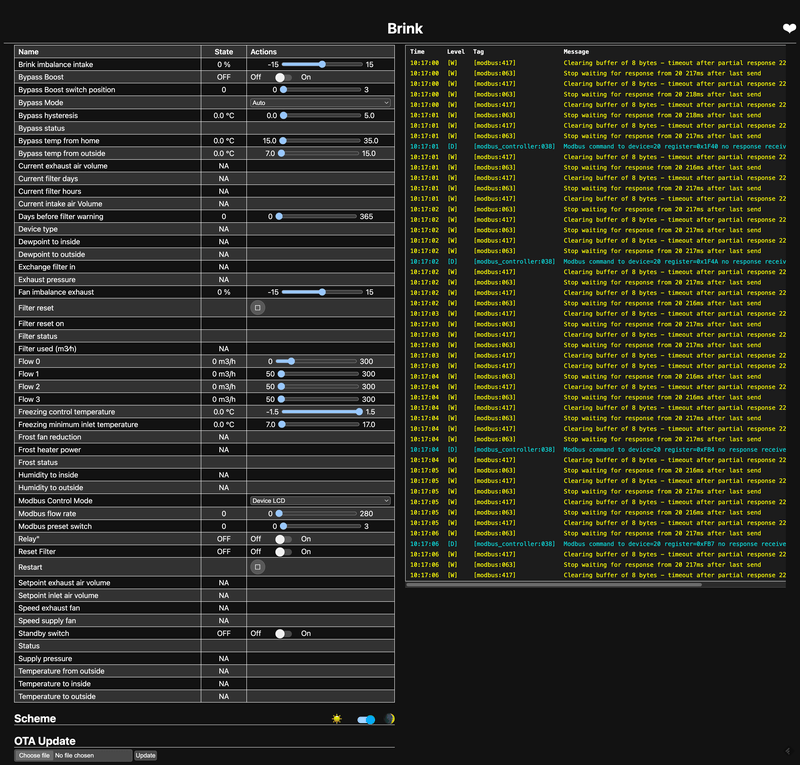Viewport: 800px width, 765px height.
Task: Select the Humidity to outside row
Action: [x=205, y=488]
